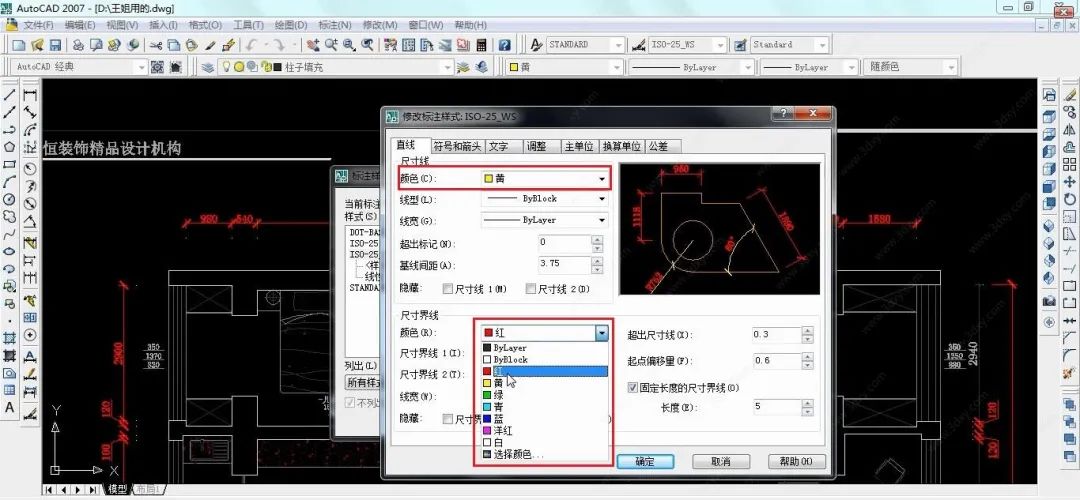Viewport: 1080px width, 500px height.
Task: Click the 起点偏移量 0.6 input field
Action: point(777,361)
